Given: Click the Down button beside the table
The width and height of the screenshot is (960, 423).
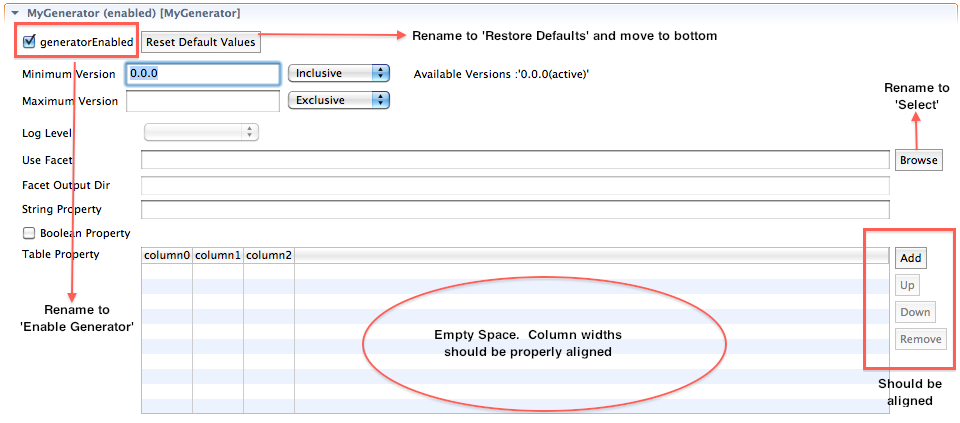Looking at the screenshot, I should click(915, 312).
